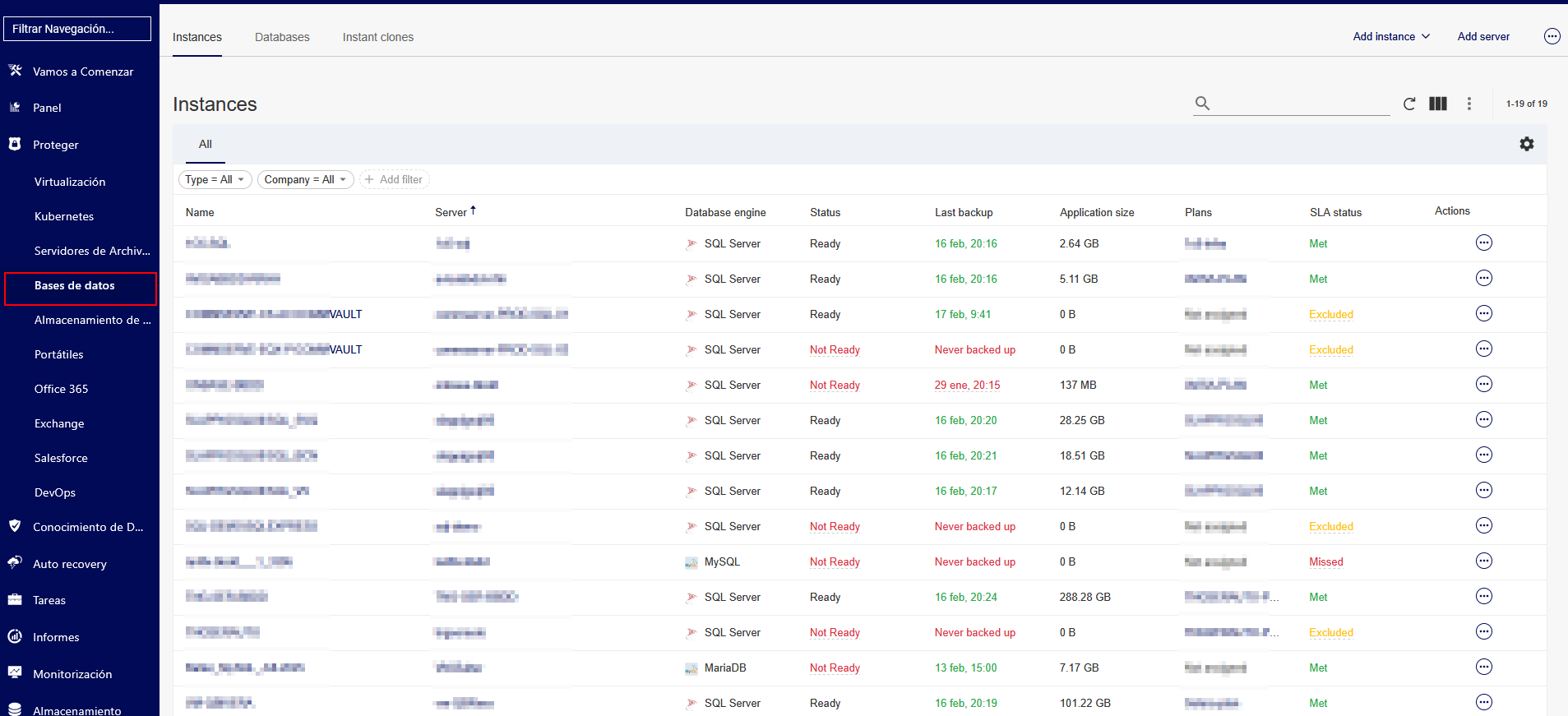Open Servidores de Archiv... in sidebar
The image size is (1568, 716).
click(92, 251)
